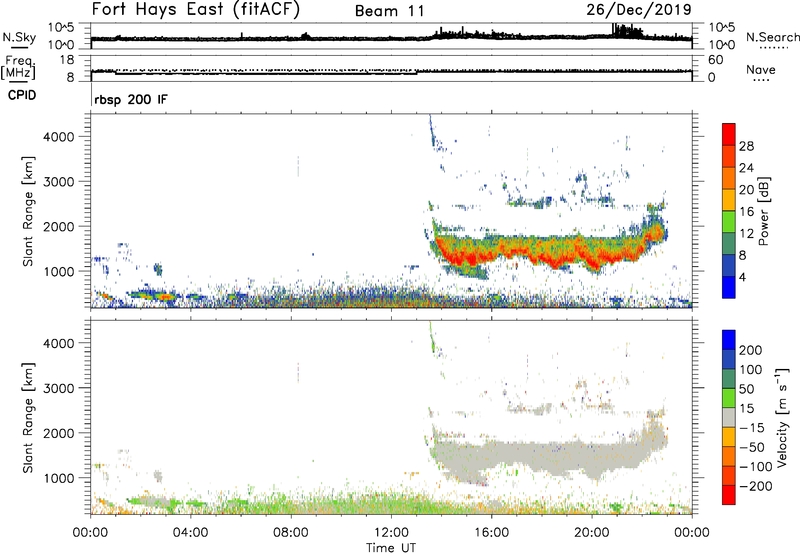800x554 pixels.
Task: Click the "16" tick on Power colorbar
Action: [746, 212]
